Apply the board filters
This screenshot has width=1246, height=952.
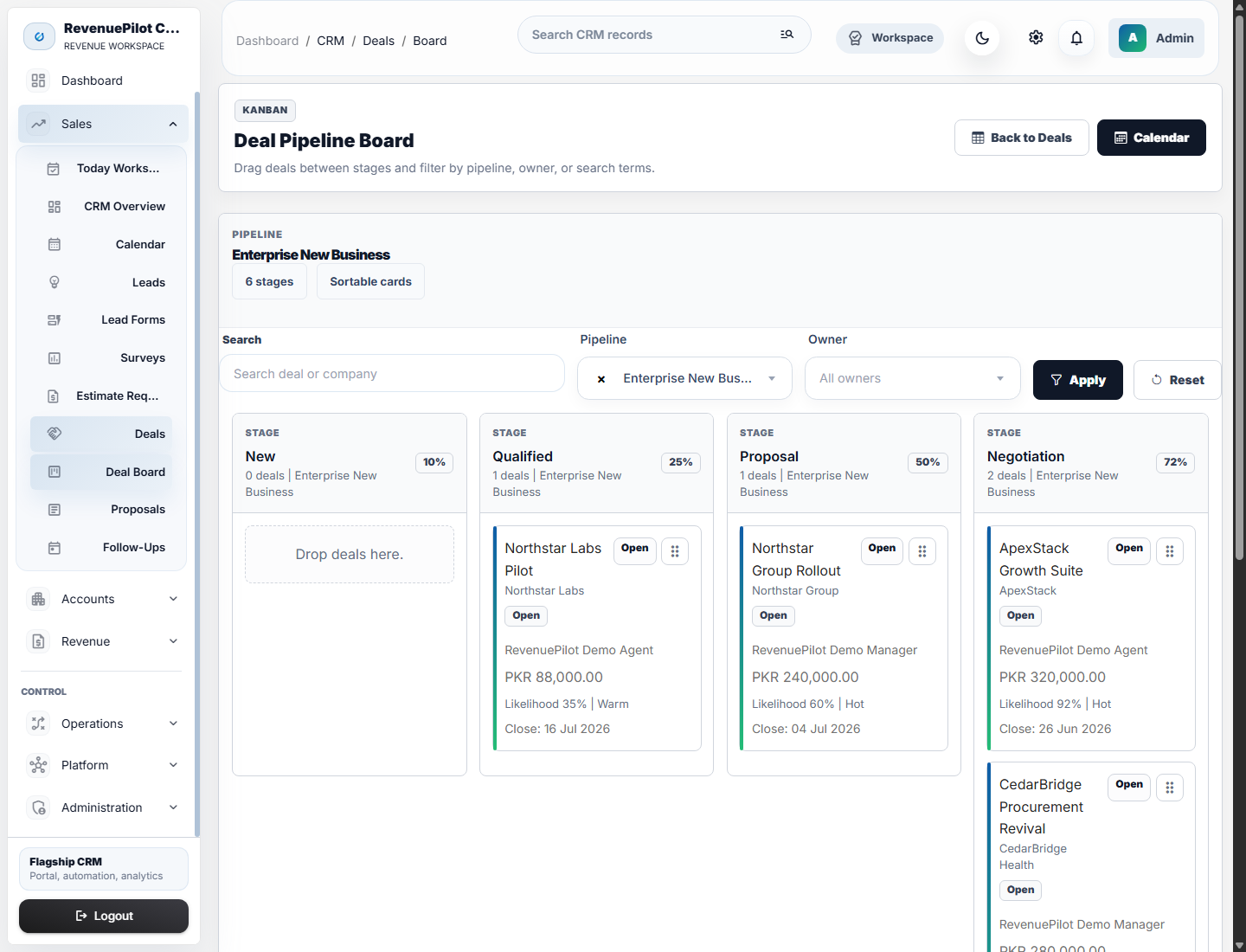(1078, 380)
